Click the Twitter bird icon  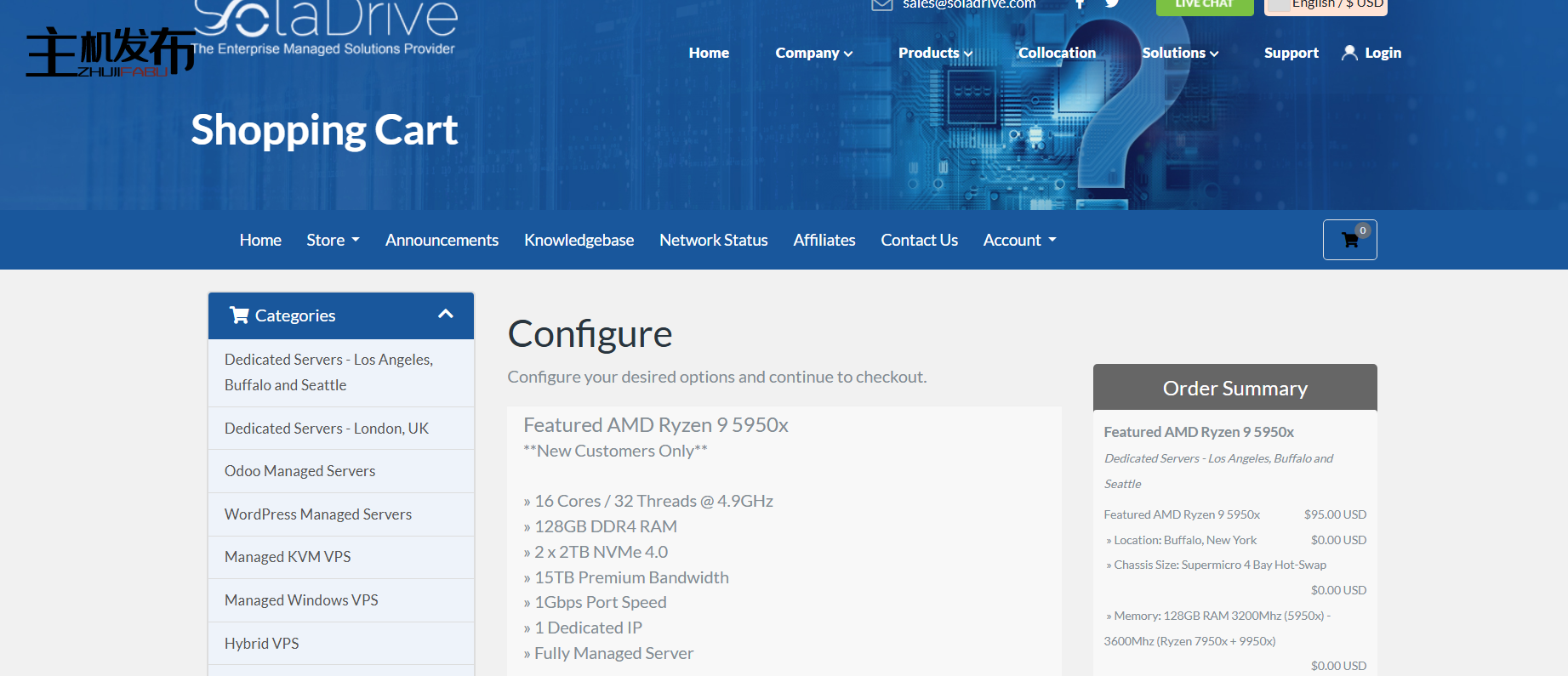click(x=1112, y=4)
